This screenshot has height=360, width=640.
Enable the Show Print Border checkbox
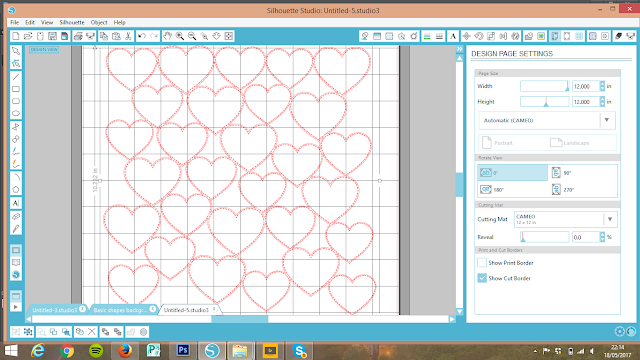point(482,262)
